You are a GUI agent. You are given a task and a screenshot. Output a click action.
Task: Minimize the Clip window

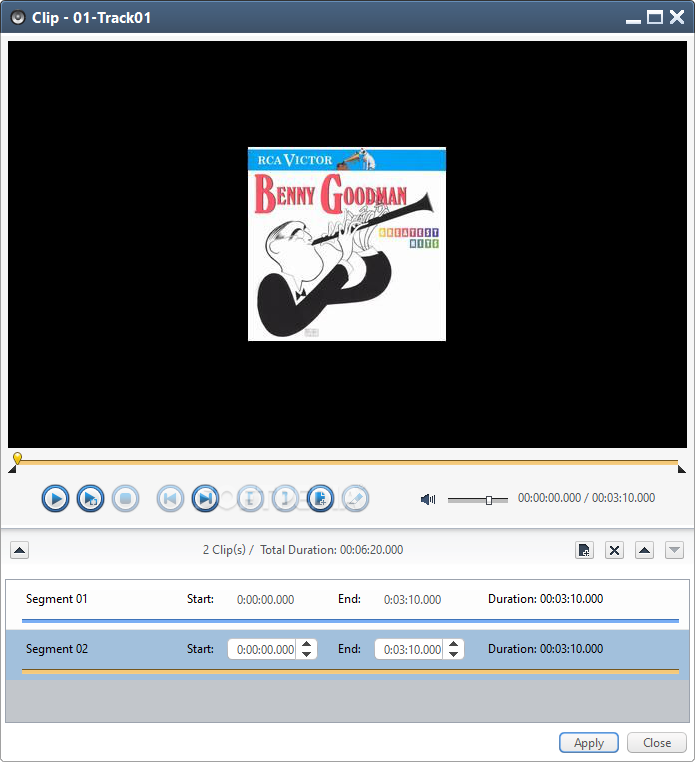[633, 19]
